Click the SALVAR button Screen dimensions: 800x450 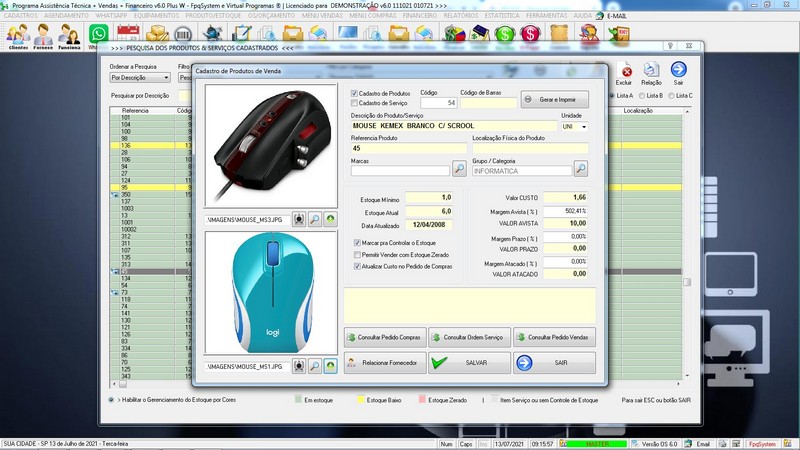(x=469, y=363)
